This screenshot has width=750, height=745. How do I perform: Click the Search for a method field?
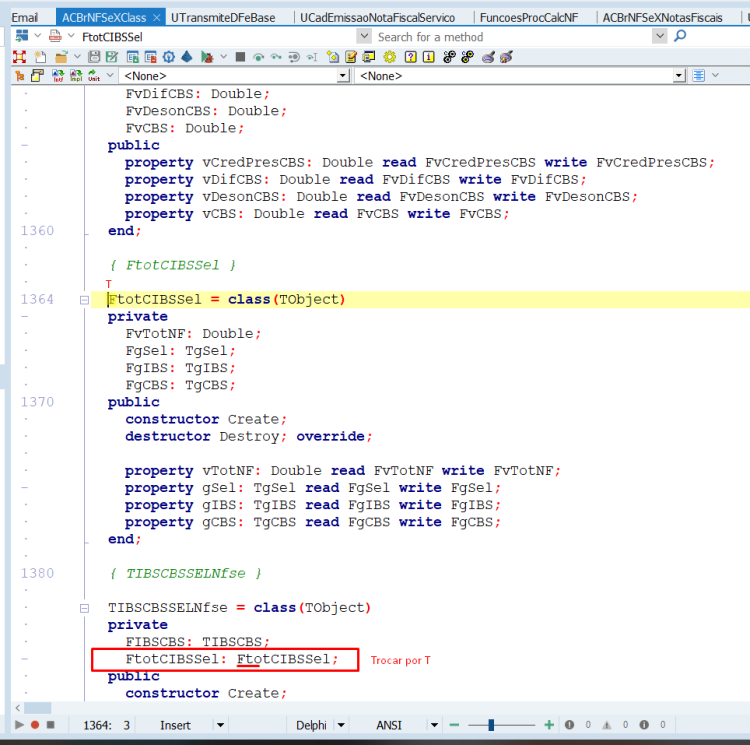512,37
